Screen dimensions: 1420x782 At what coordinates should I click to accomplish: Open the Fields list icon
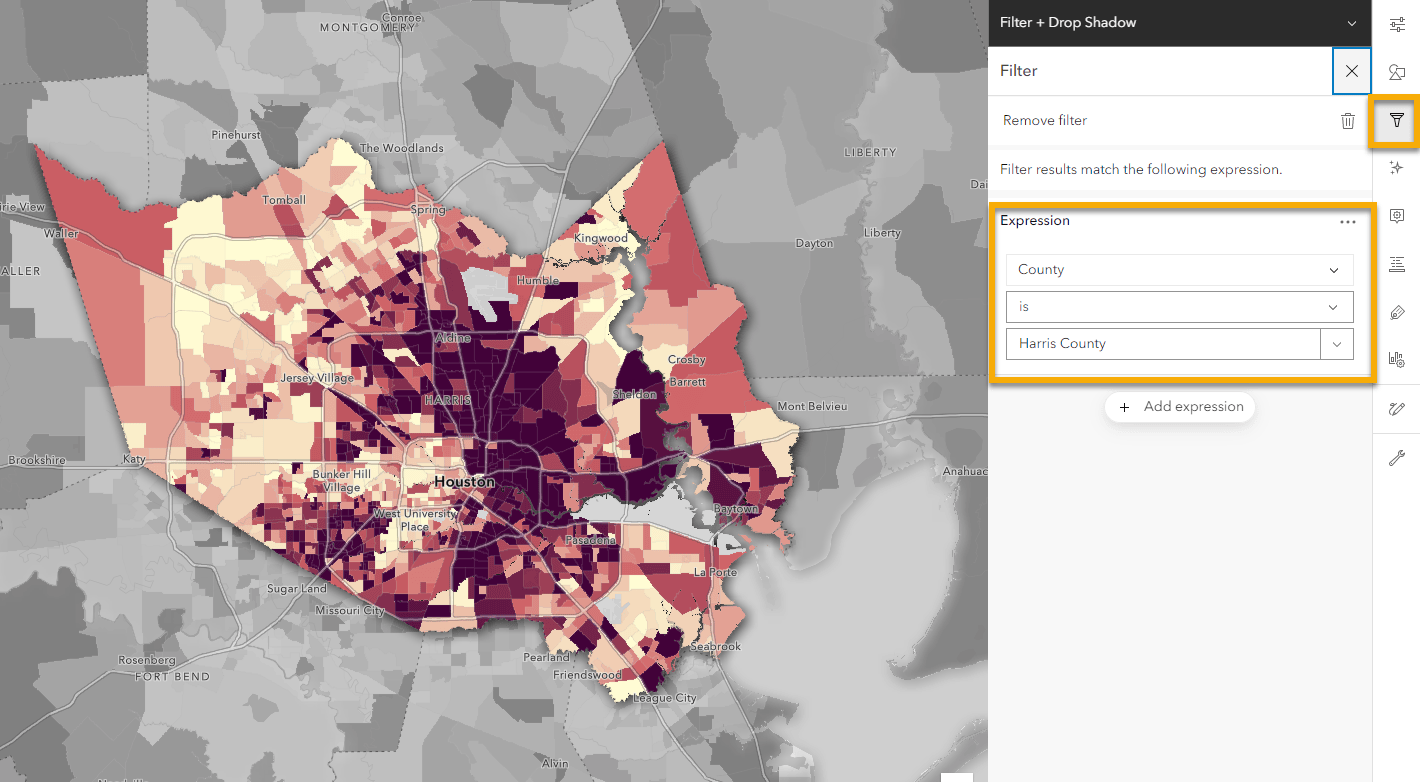(1397, 264)
